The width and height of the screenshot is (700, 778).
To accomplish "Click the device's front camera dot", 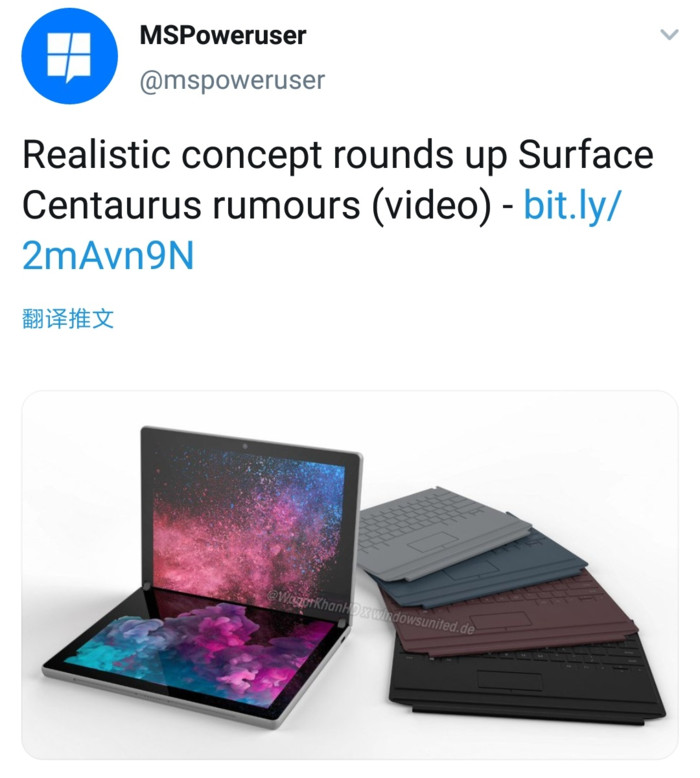I will 245,448.
